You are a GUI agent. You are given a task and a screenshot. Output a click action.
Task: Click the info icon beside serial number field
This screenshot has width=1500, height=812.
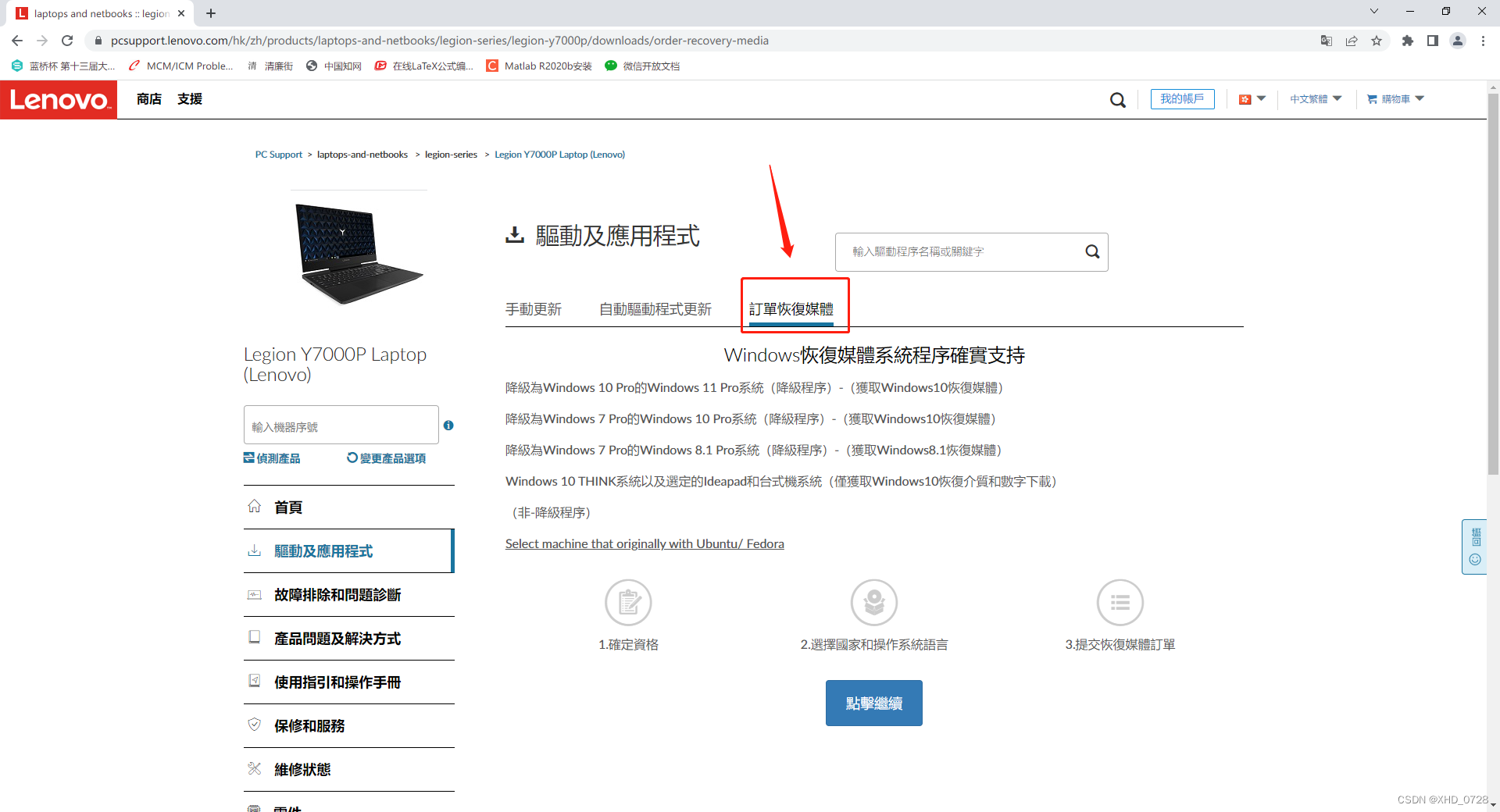(448, 426)
